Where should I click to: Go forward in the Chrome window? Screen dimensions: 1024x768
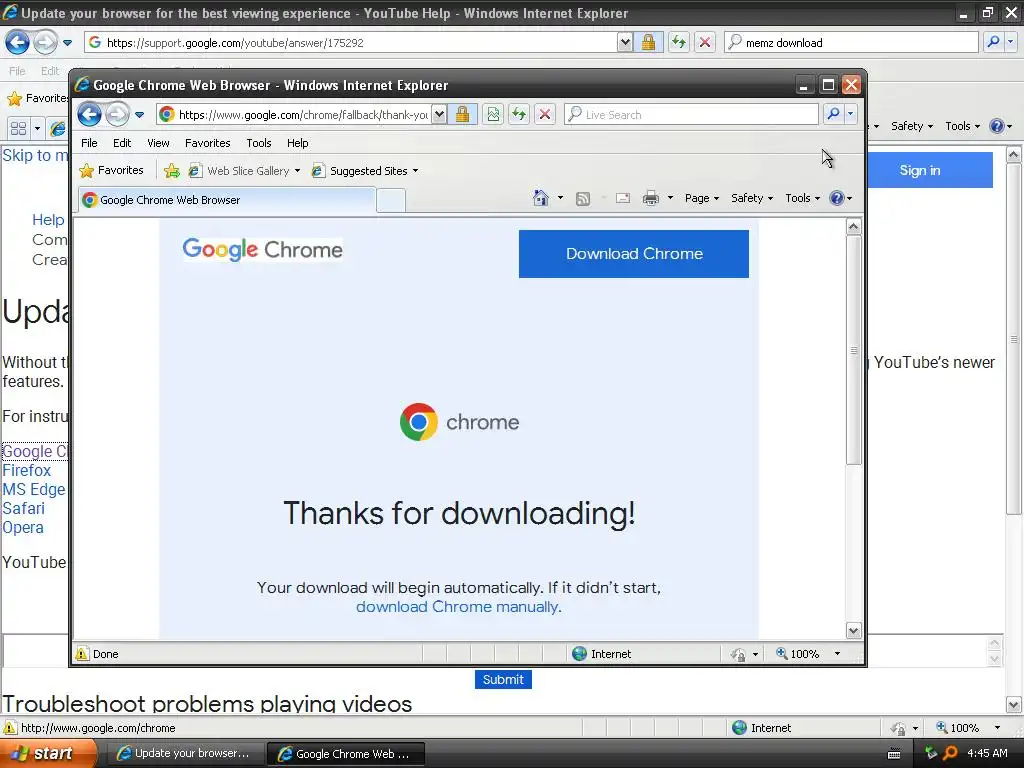[118, 114]
